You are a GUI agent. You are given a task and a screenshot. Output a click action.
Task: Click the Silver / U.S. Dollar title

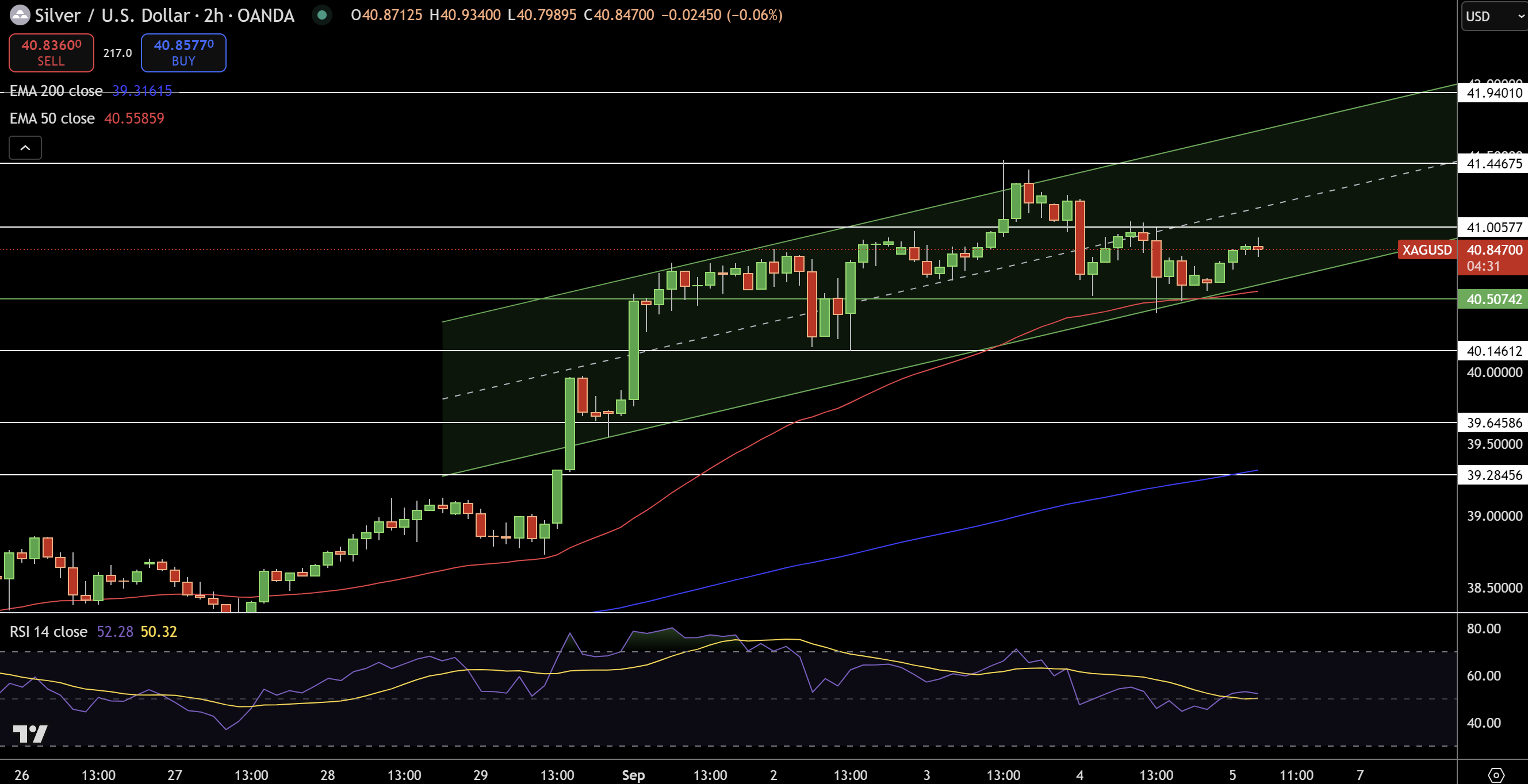click(x=164, y=16)
